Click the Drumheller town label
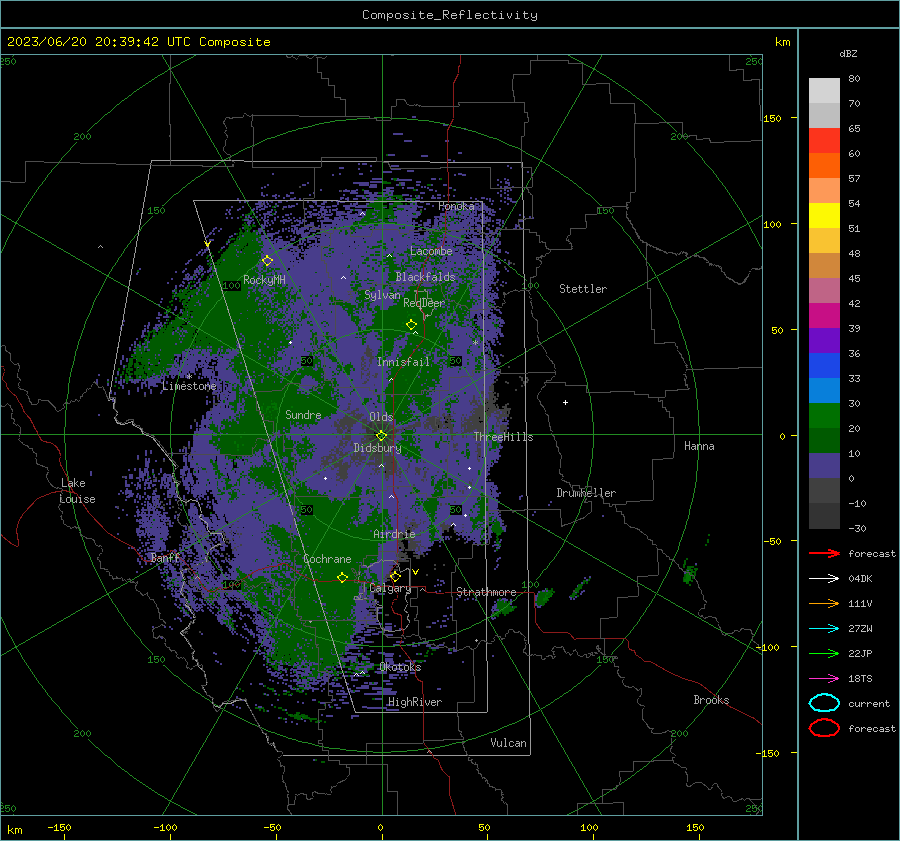 pyautogui.click(x=586, y=493)
